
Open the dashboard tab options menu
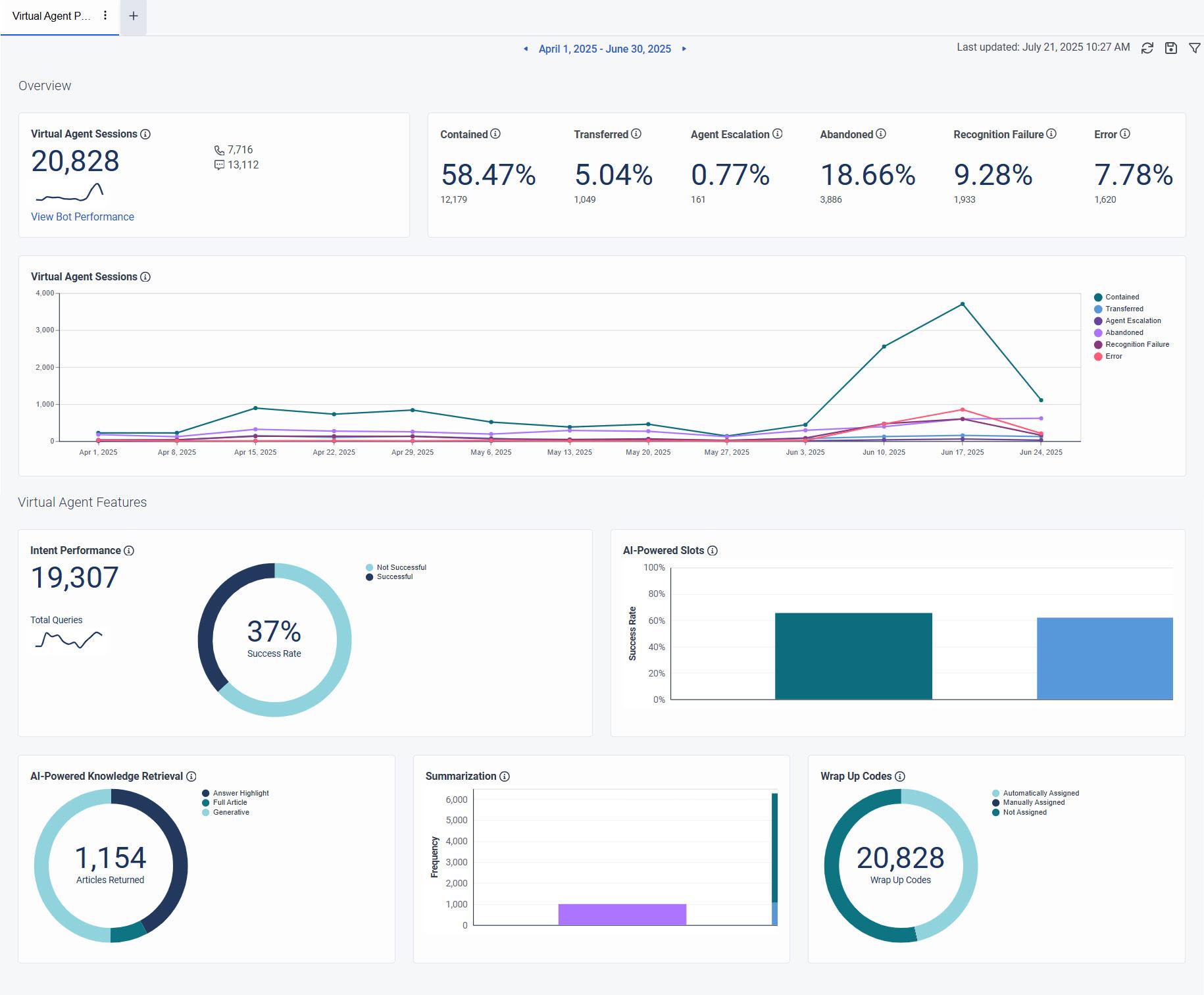point(105,16)
